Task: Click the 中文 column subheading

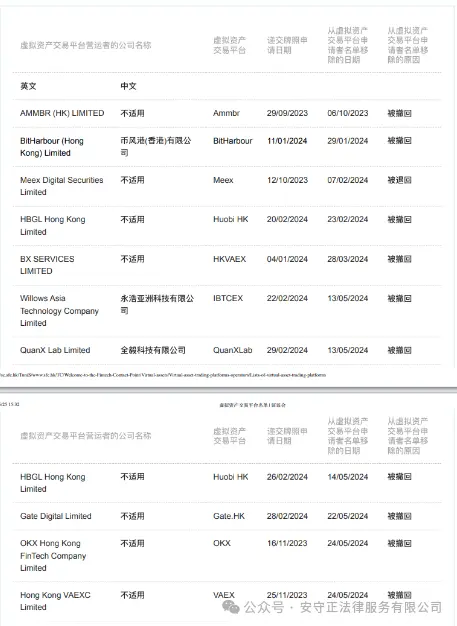Action: point(128,86)
